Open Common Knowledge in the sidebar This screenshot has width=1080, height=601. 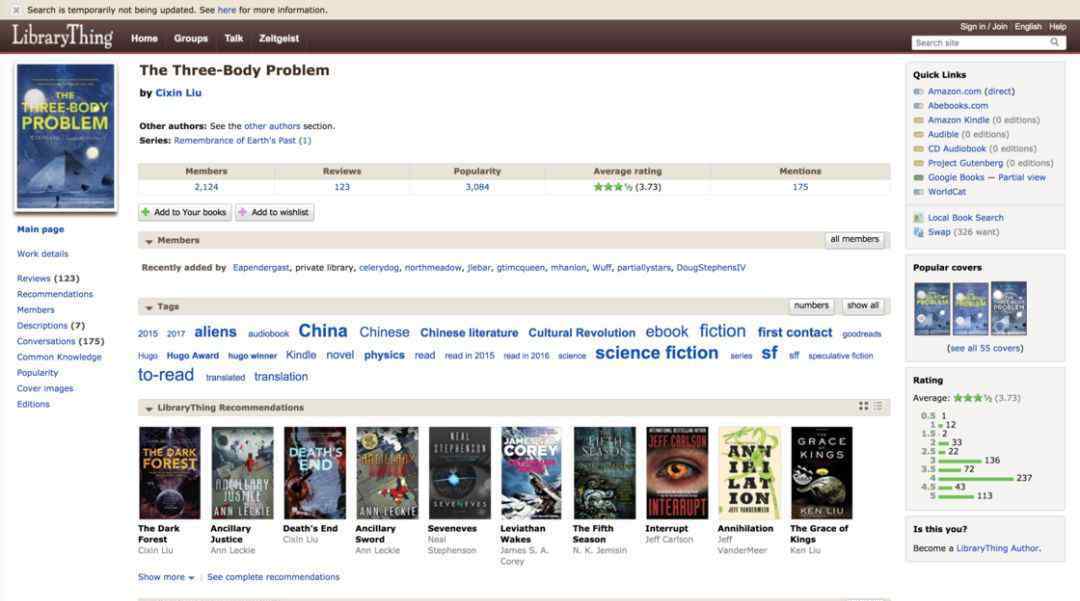coord(59,357)
